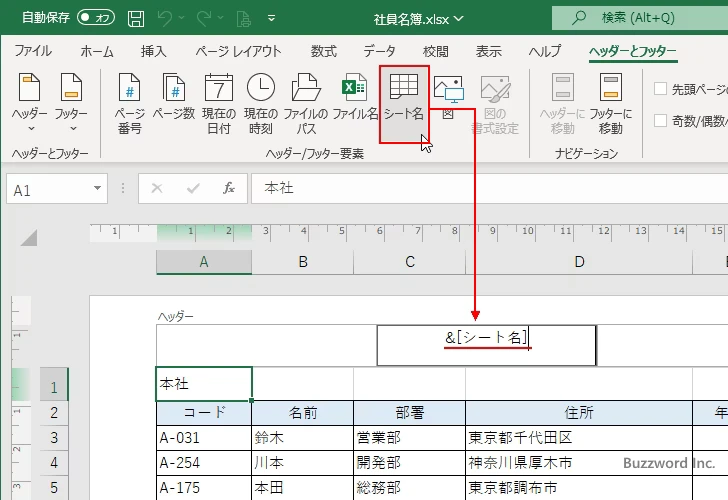Check the Different First Page checkbox

coord(660,88)
